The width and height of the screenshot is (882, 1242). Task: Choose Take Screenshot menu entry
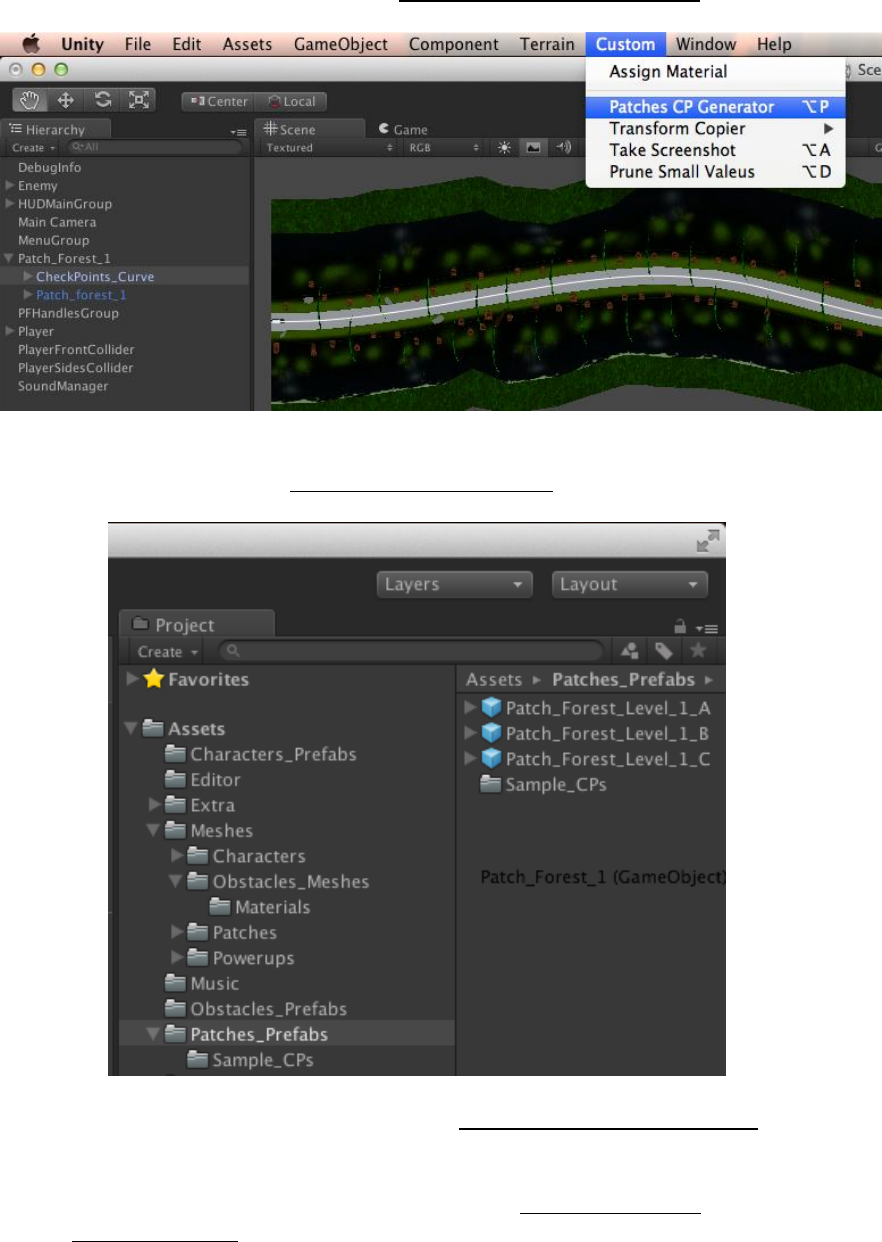715,150
